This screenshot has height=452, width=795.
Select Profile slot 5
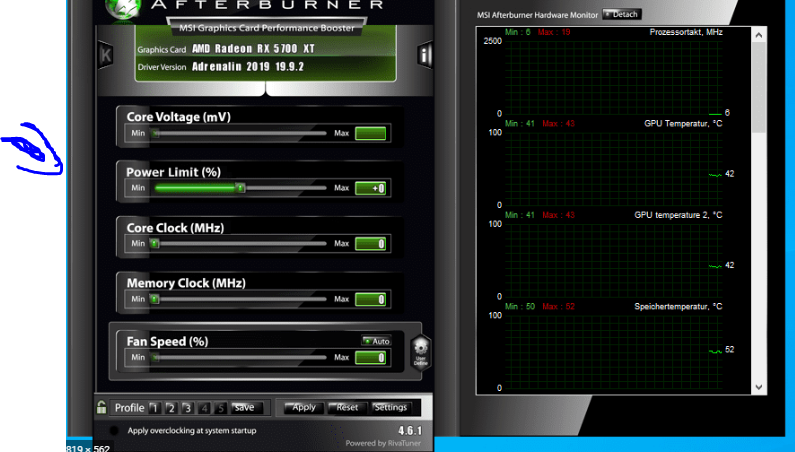(x=221, y=408)
